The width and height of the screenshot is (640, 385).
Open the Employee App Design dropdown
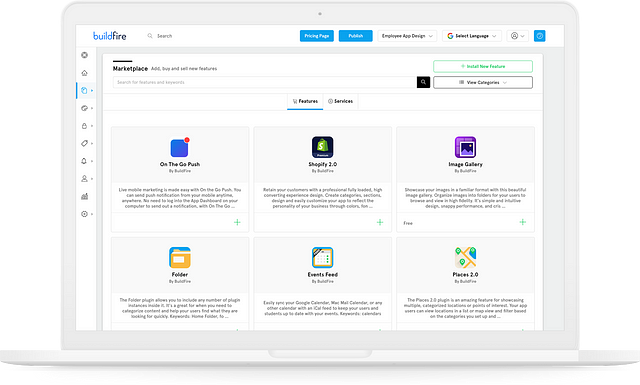click(407, 36)
